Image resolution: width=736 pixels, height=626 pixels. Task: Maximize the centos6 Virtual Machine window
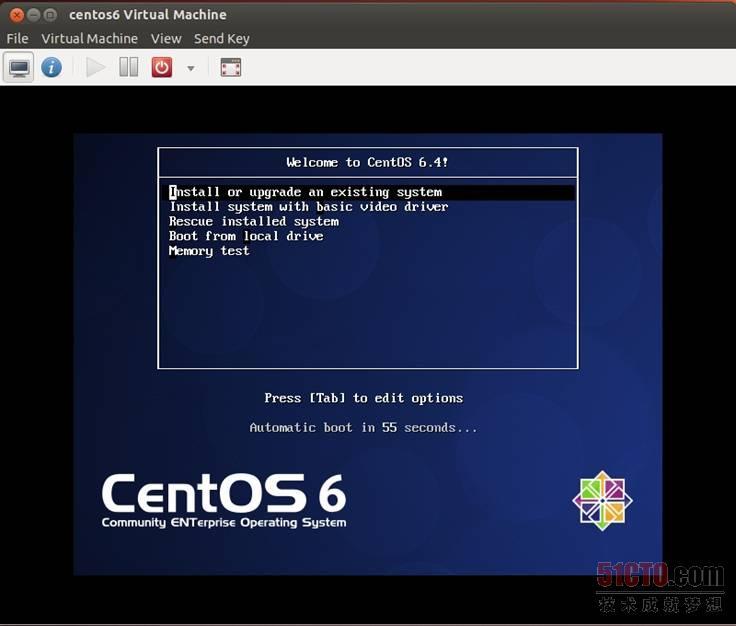[x=50, y=15]
